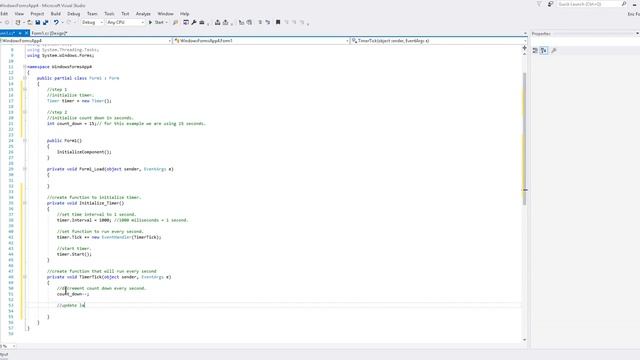Click the vertical scrollbar thumb in the editor
Viewport: 640px width, 360px height.
tap(524, 139)
